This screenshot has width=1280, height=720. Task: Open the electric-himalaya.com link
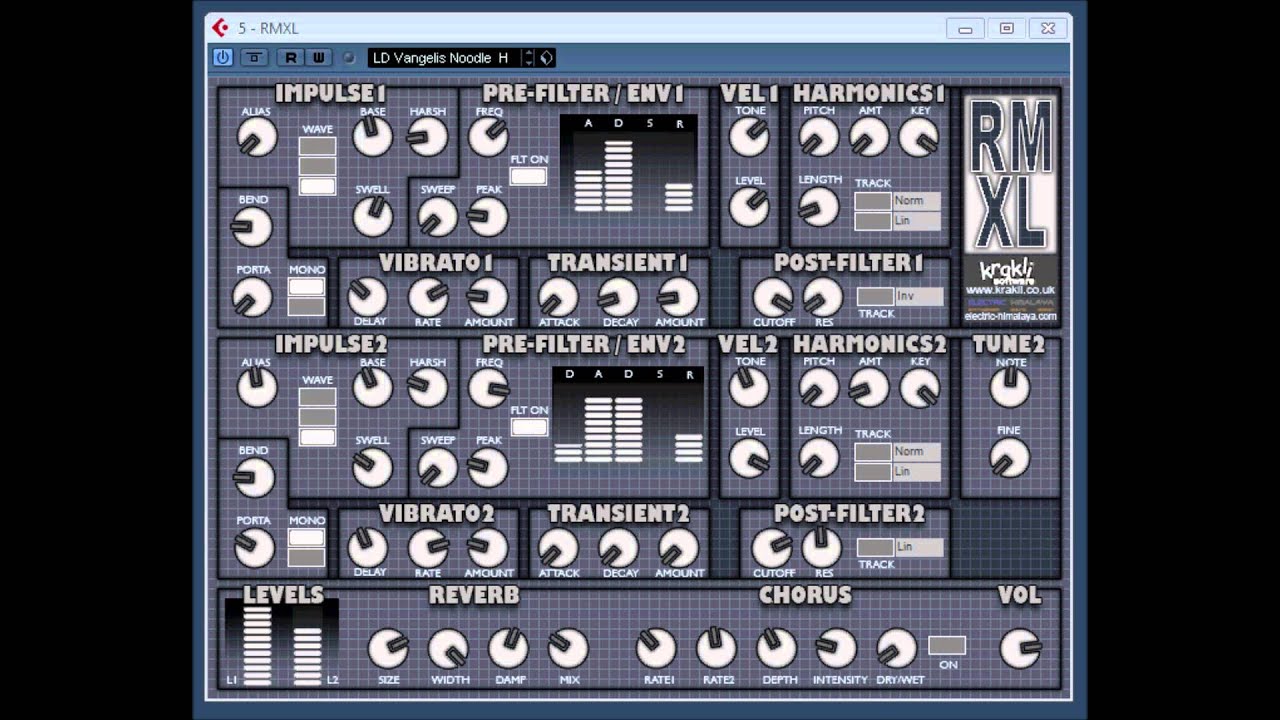1010,316
